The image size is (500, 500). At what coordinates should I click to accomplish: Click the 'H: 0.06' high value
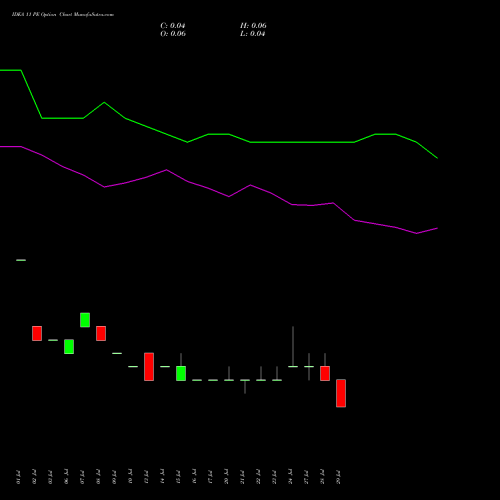[253, 26]
